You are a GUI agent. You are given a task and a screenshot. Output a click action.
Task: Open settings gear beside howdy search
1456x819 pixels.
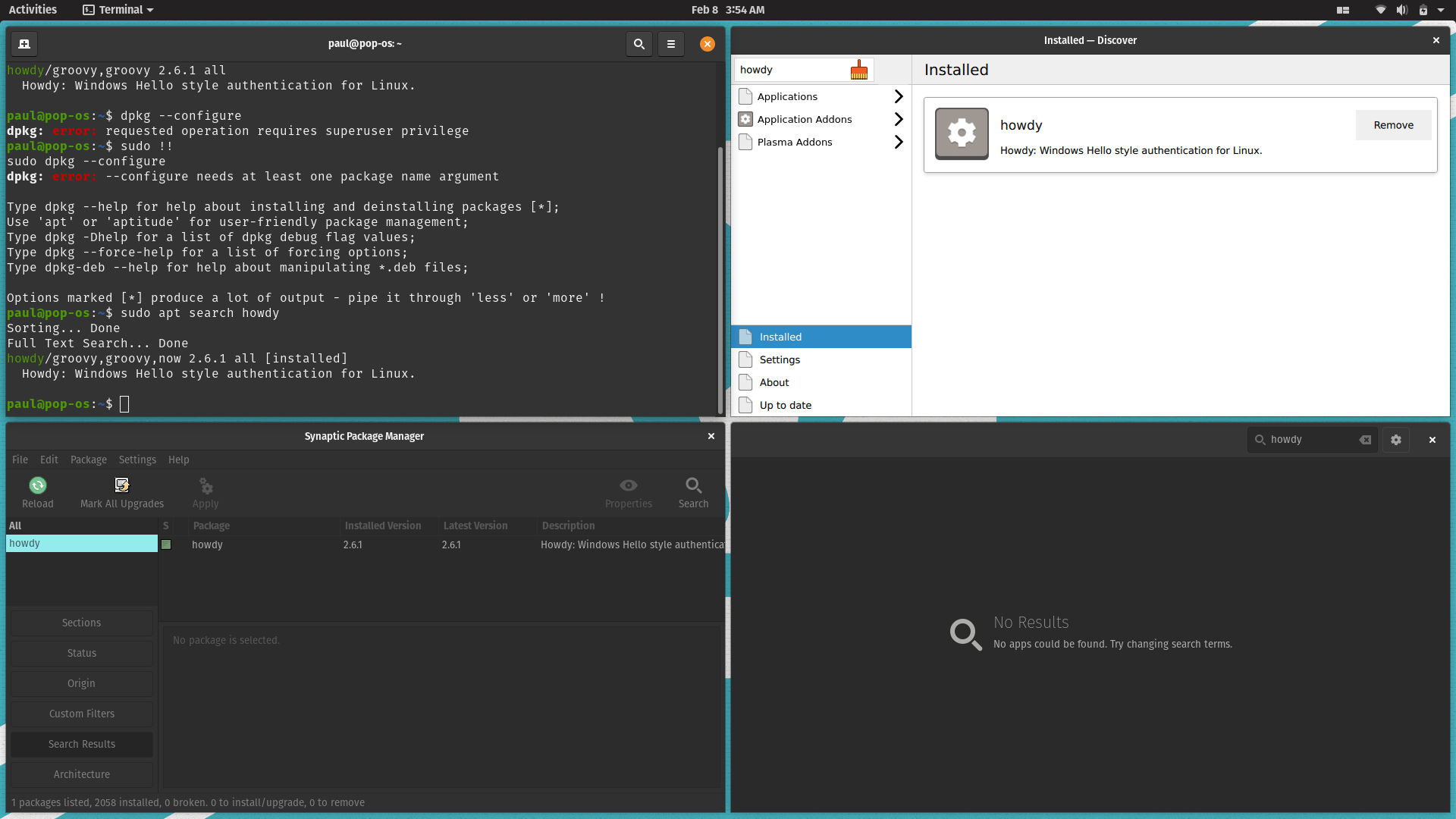1395,440
